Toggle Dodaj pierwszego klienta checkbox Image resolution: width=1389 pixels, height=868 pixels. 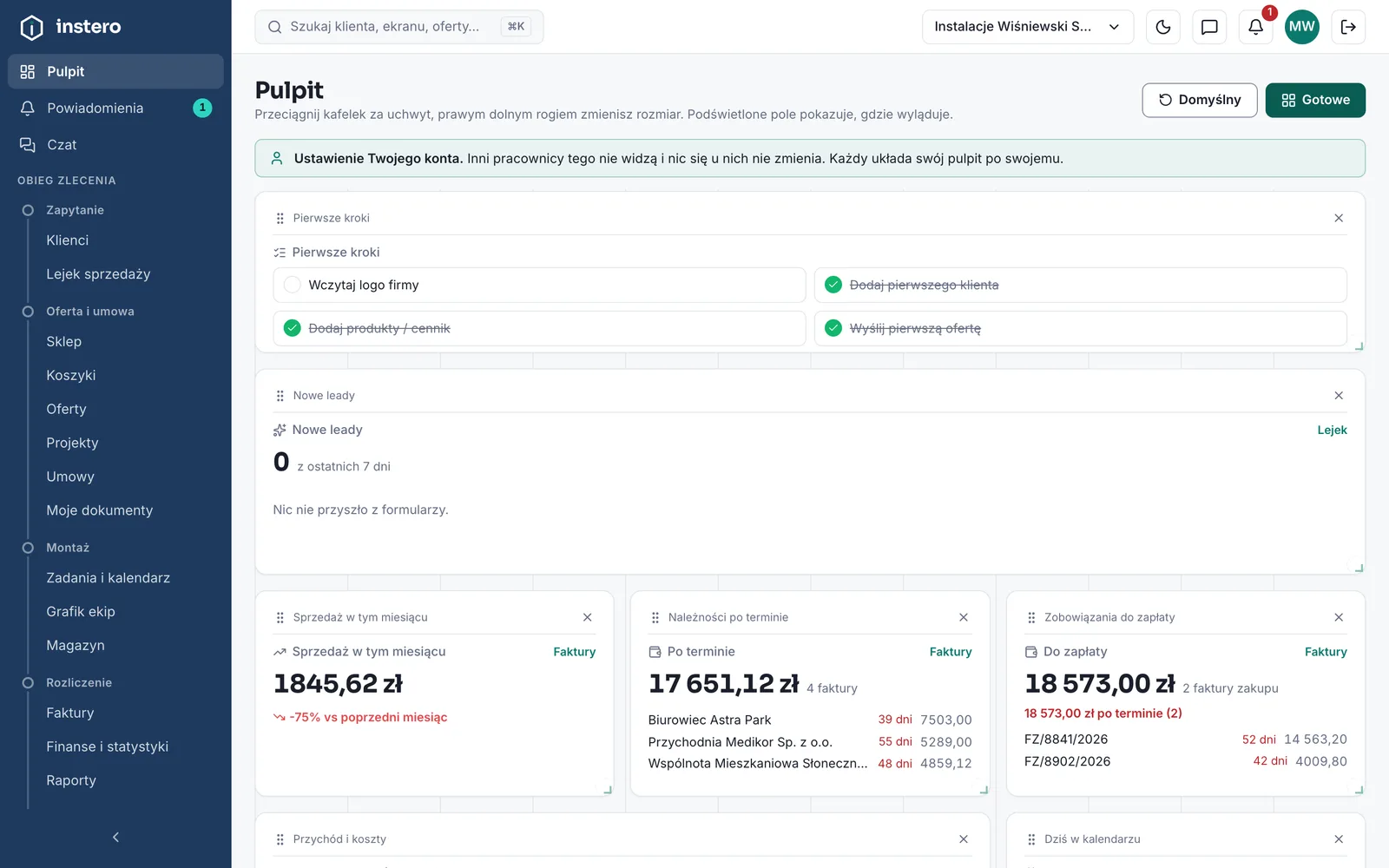(x=833, y=285)
